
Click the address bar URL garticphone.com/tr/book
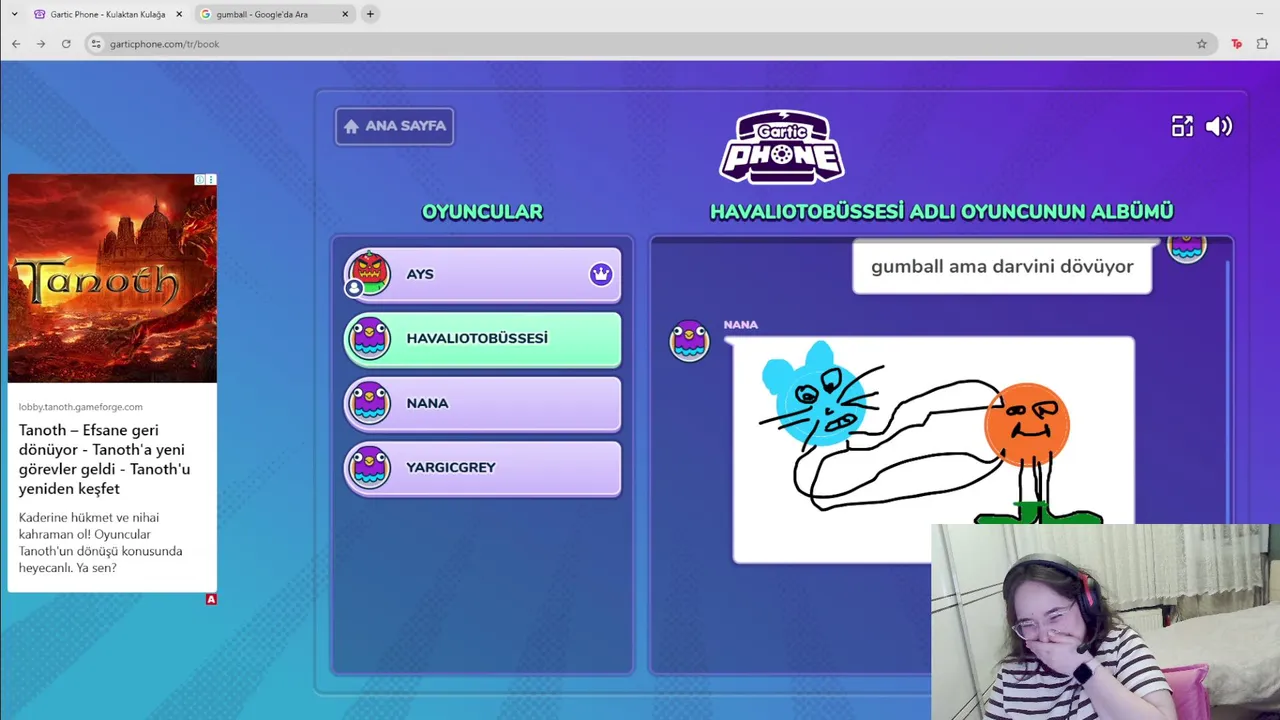[x=164, y=44]
